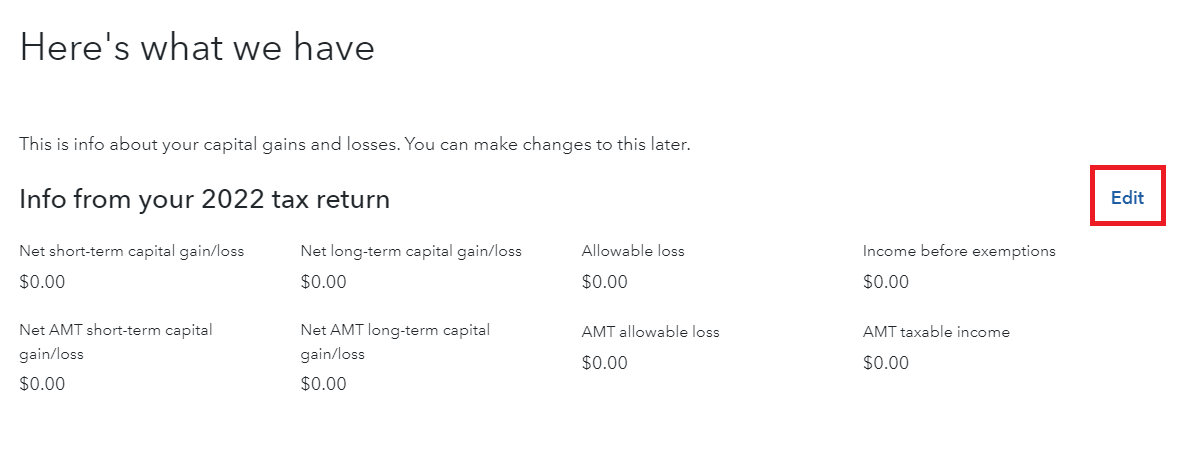Click the $0.00 value under Allowable loss

604,282
